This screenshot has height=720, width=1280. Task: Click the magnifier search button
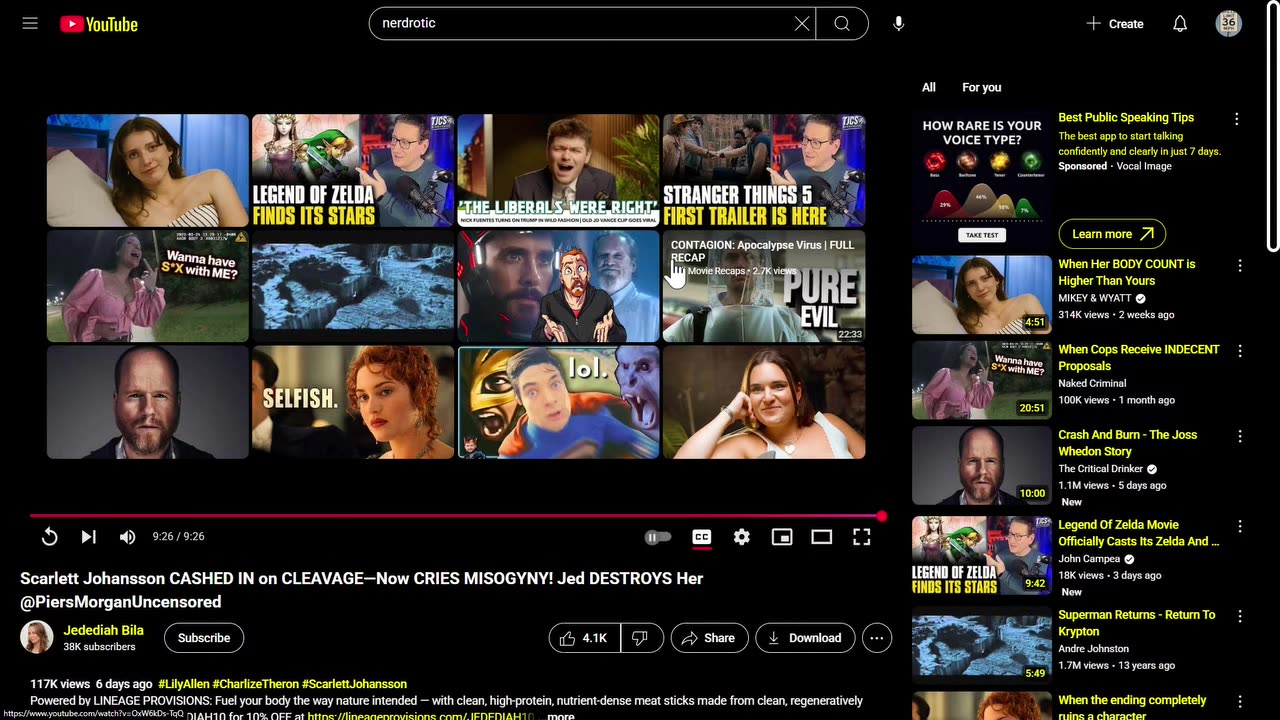point(842,24)
